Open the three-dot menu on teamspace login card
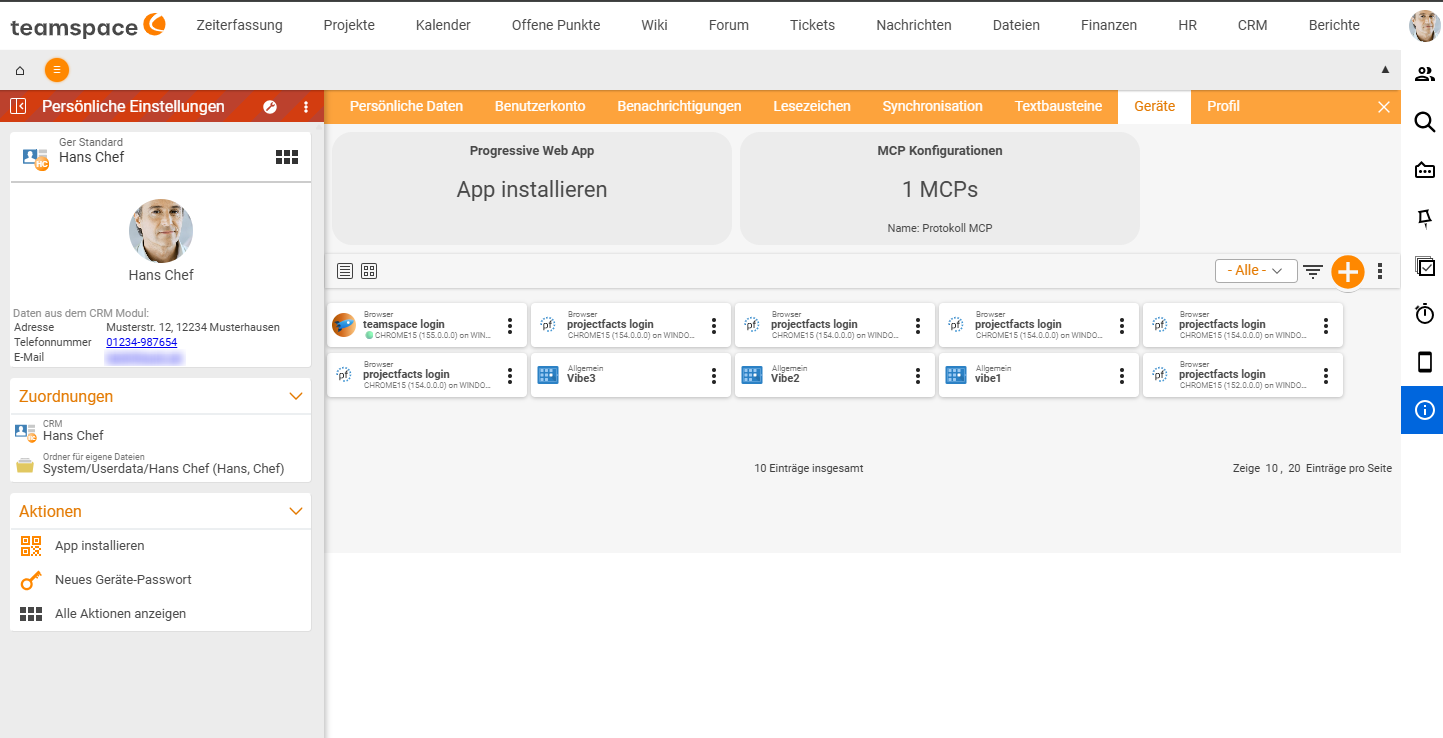The width and height of the screenshot is (1443, 738). click(510, 325)
